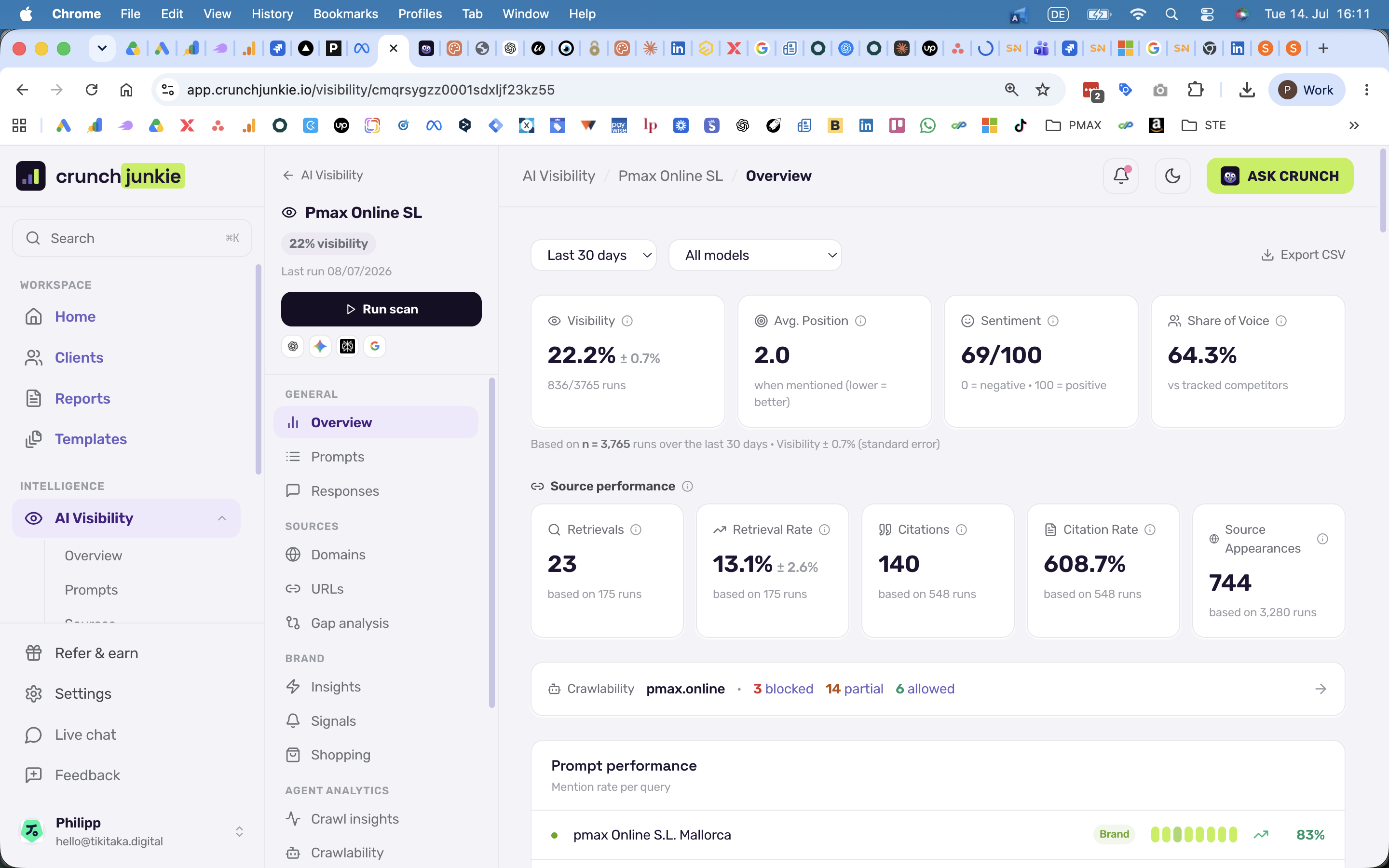Click the 3 blocked crawlability count
The height and width of the screenshot is (868, 1389).
783,689
